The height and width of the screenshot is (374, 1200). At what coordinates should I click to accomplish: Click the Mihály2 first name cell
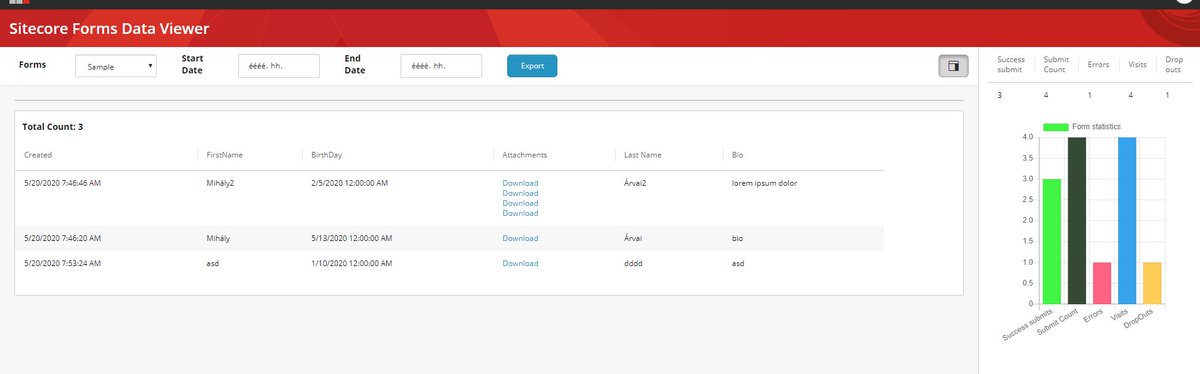(220, 183)
